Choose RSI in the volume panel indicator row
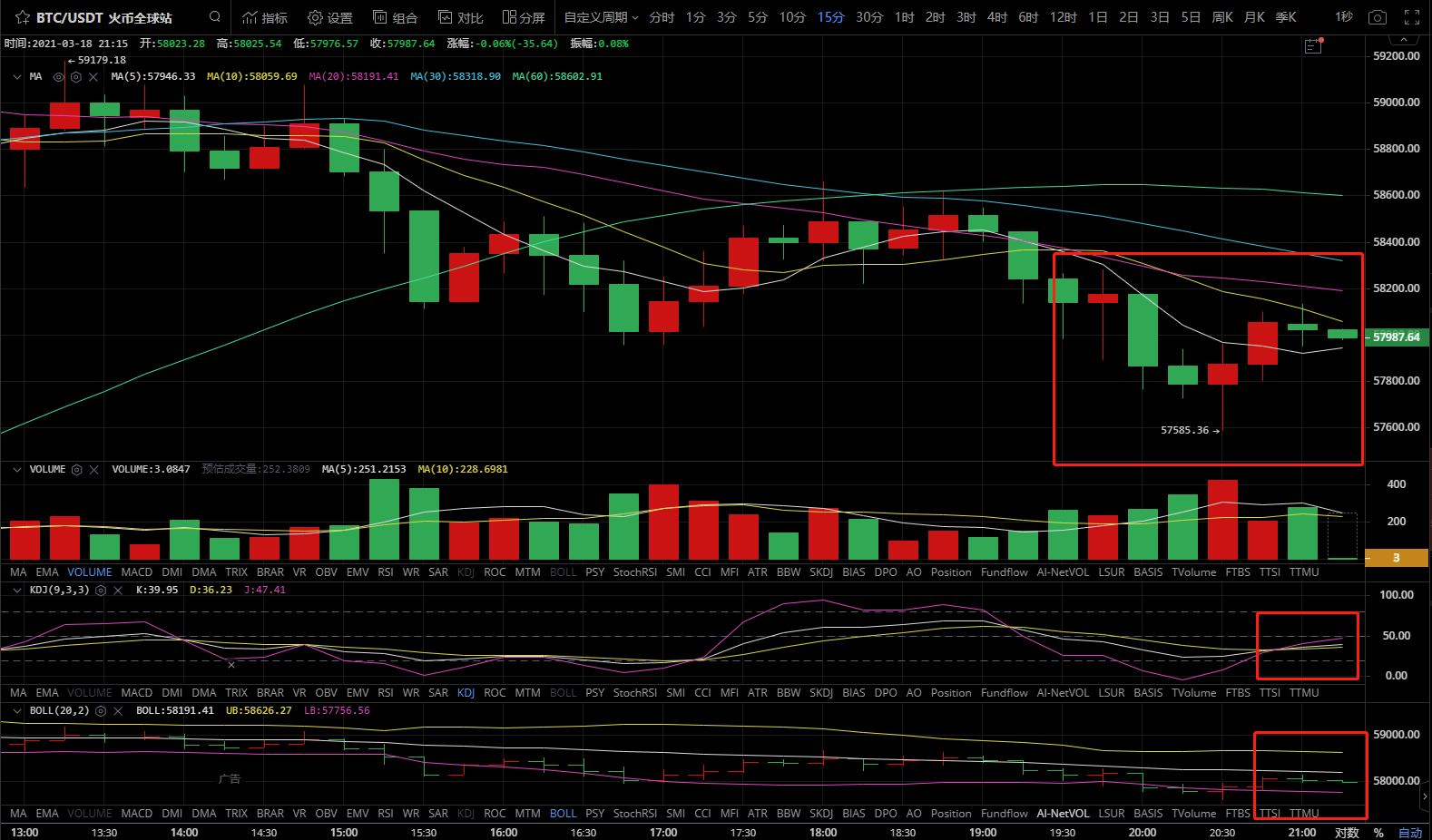The width and height of the screenshot is (1432, 840). tap(386, 572)
